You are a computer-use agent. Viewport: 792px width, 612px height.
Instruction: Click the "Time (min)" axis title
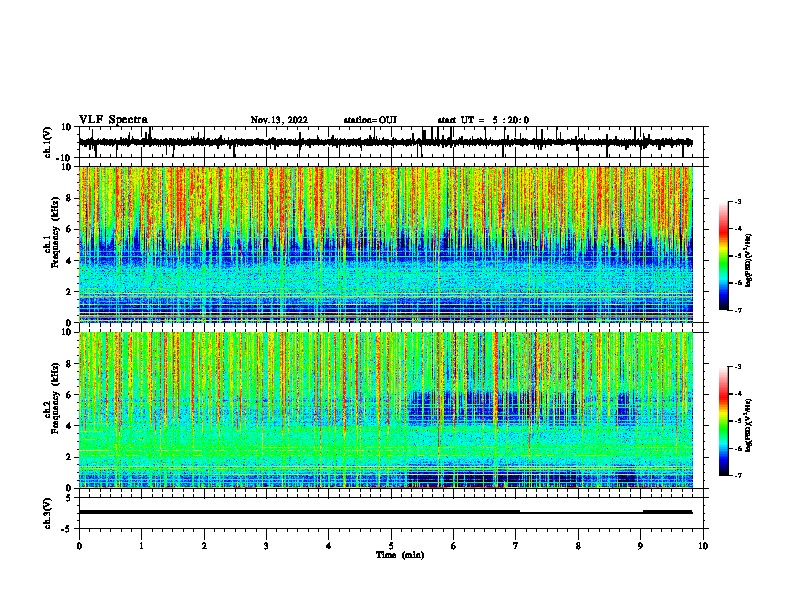400,555
